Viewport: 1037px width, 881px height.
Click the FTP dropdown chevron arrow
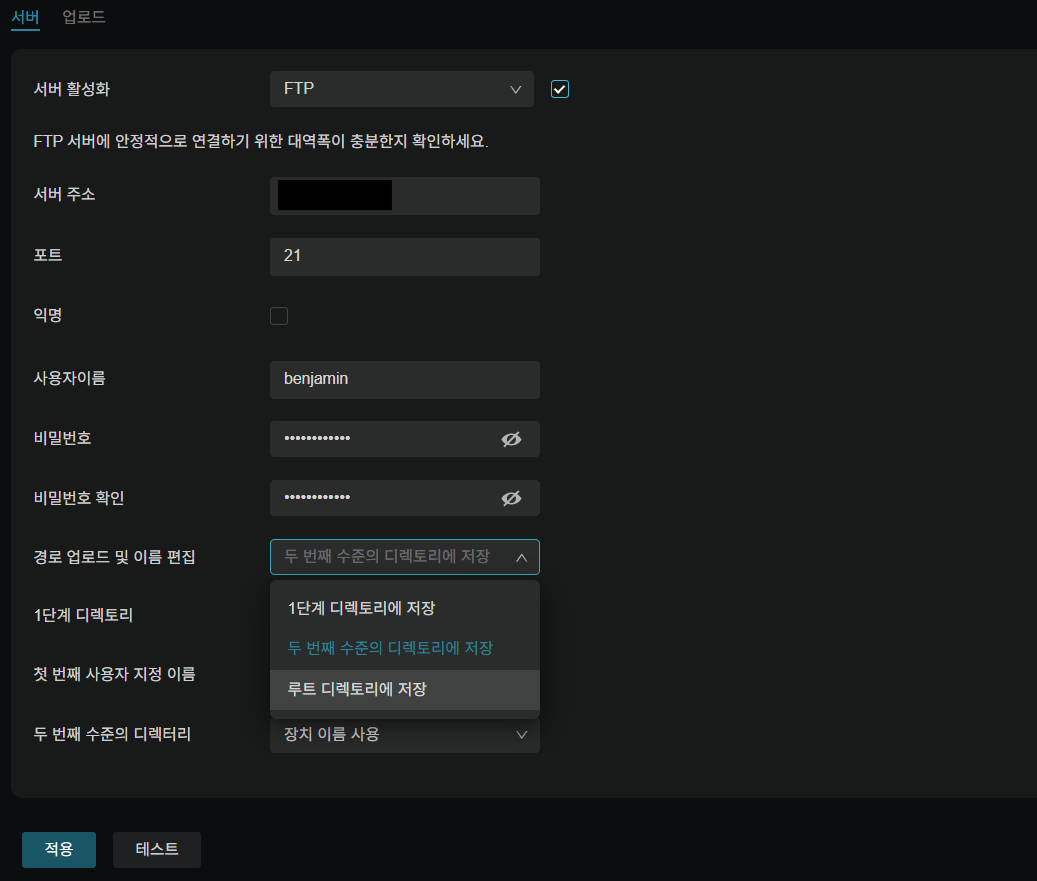(x=516, y=90)
